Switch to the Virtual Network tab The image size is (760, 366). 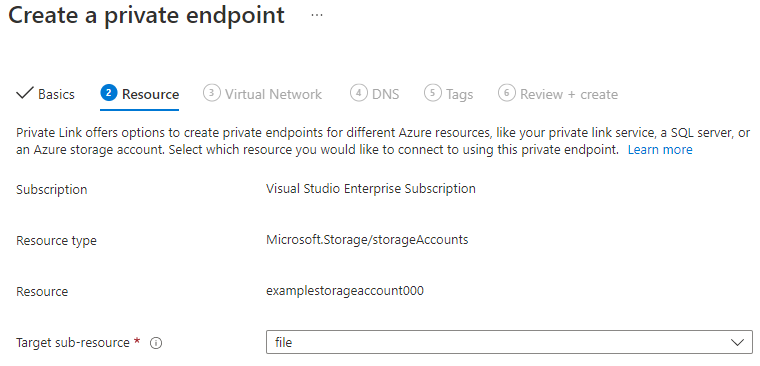262,94
